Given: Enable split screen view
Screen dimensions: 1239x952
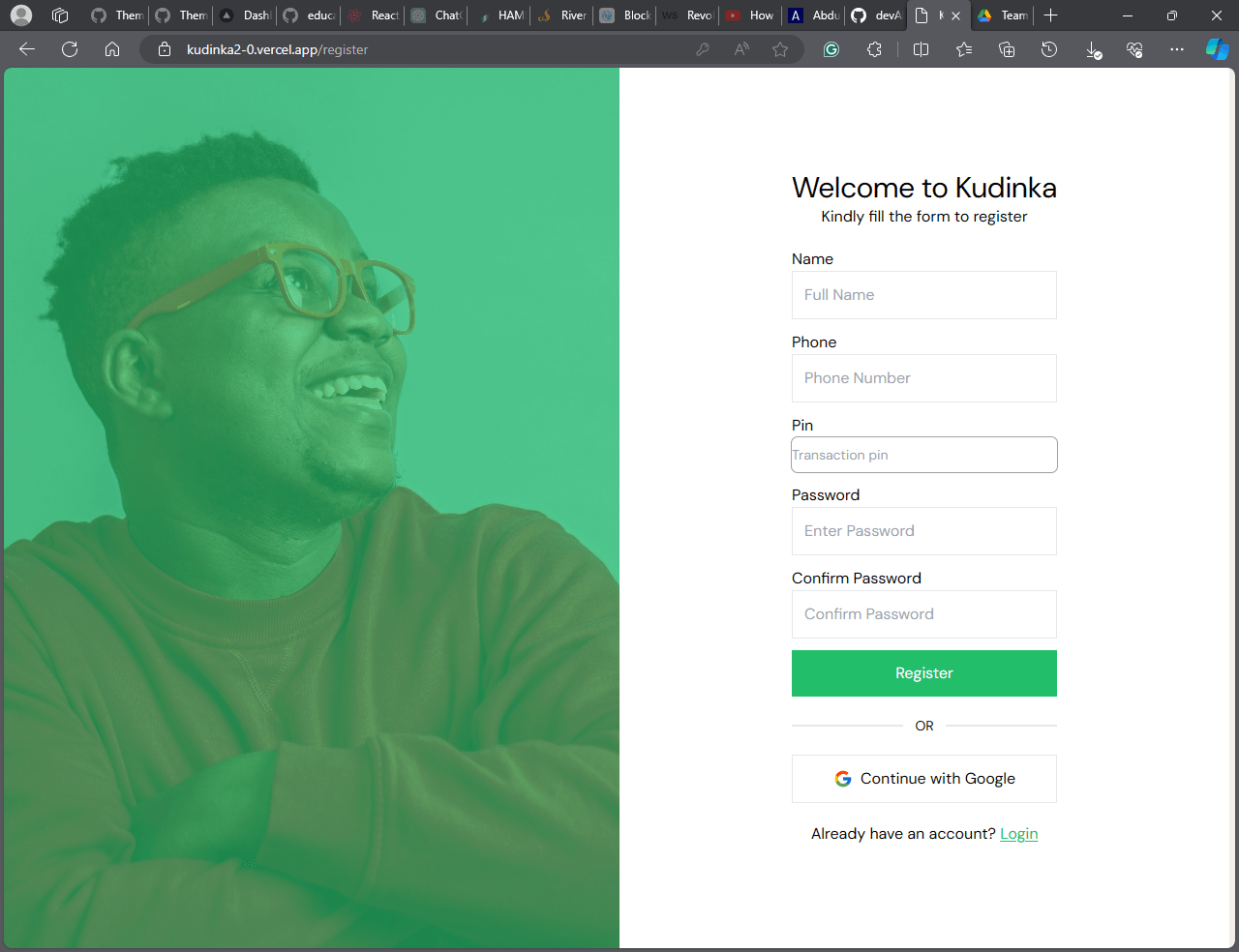Looking at the screenshot, I should point(922,49).
